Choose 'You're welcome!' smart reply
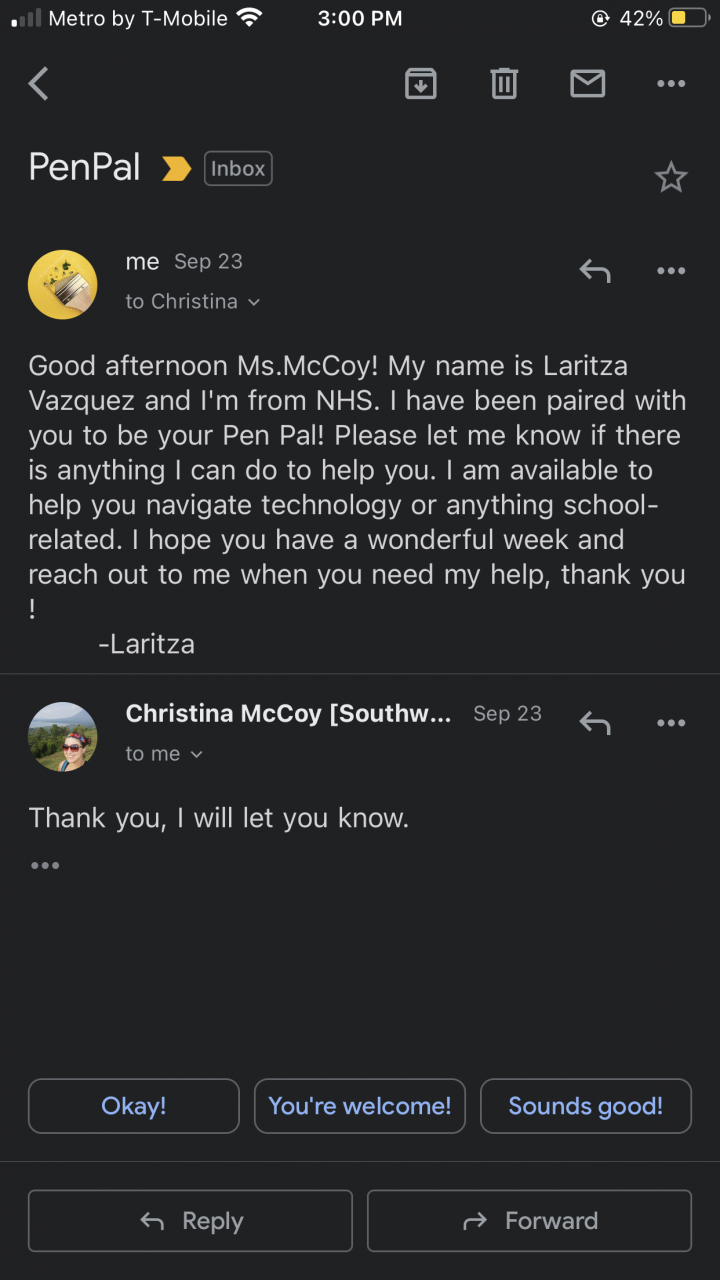The height and width of the screenshot is (1280, 720). [x=360, y=1106]
